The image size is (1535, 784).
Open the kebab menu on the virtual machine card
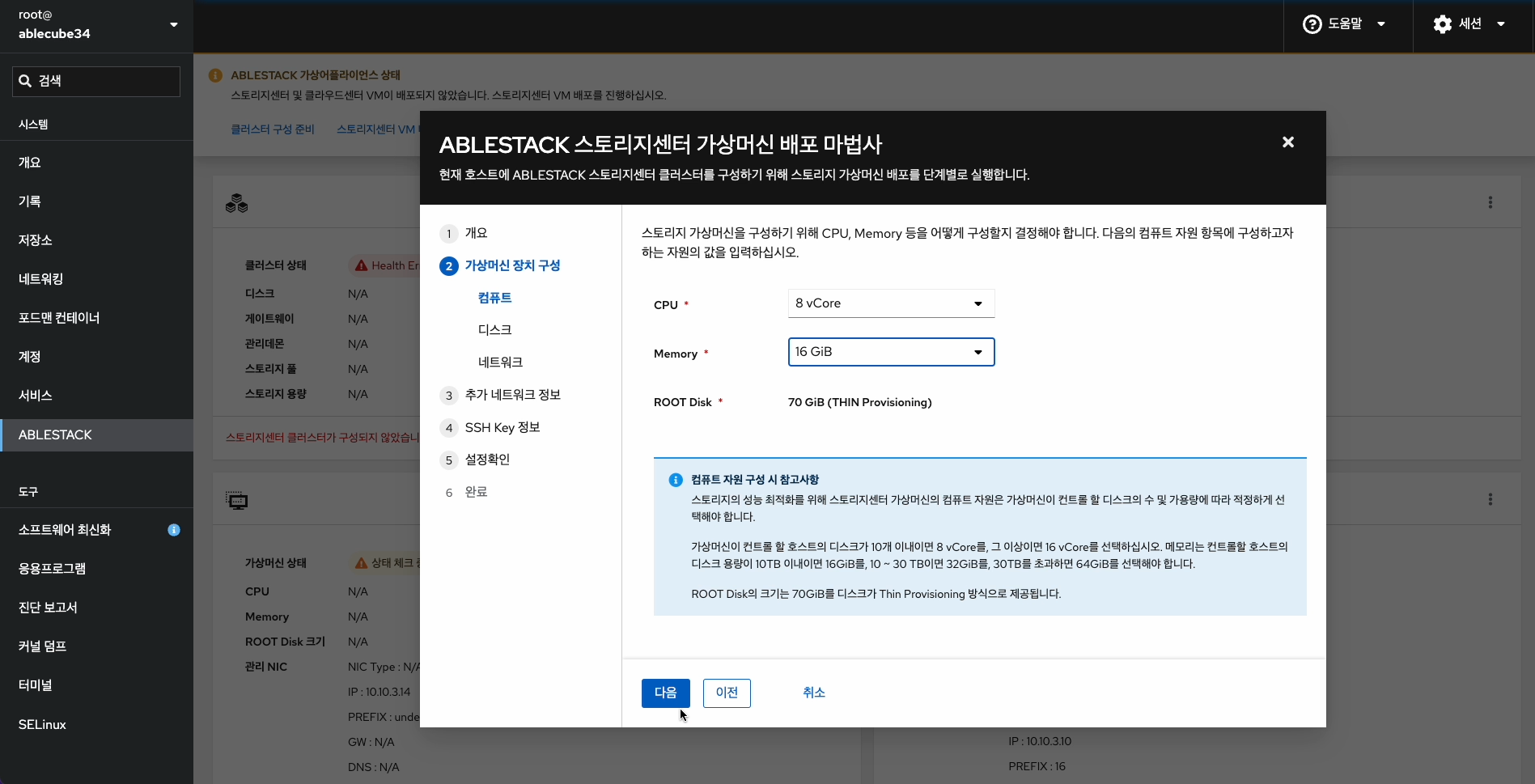[x=1490, y=499]
